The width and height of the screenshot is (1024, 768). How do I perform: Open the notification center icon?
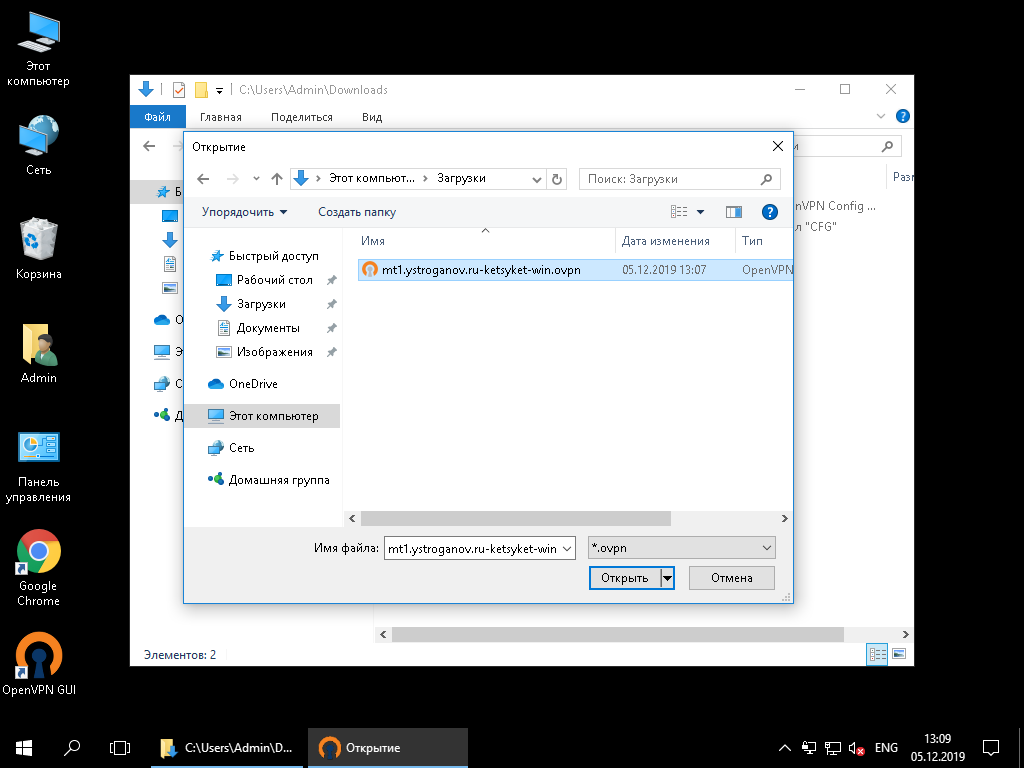pos(991,748)
